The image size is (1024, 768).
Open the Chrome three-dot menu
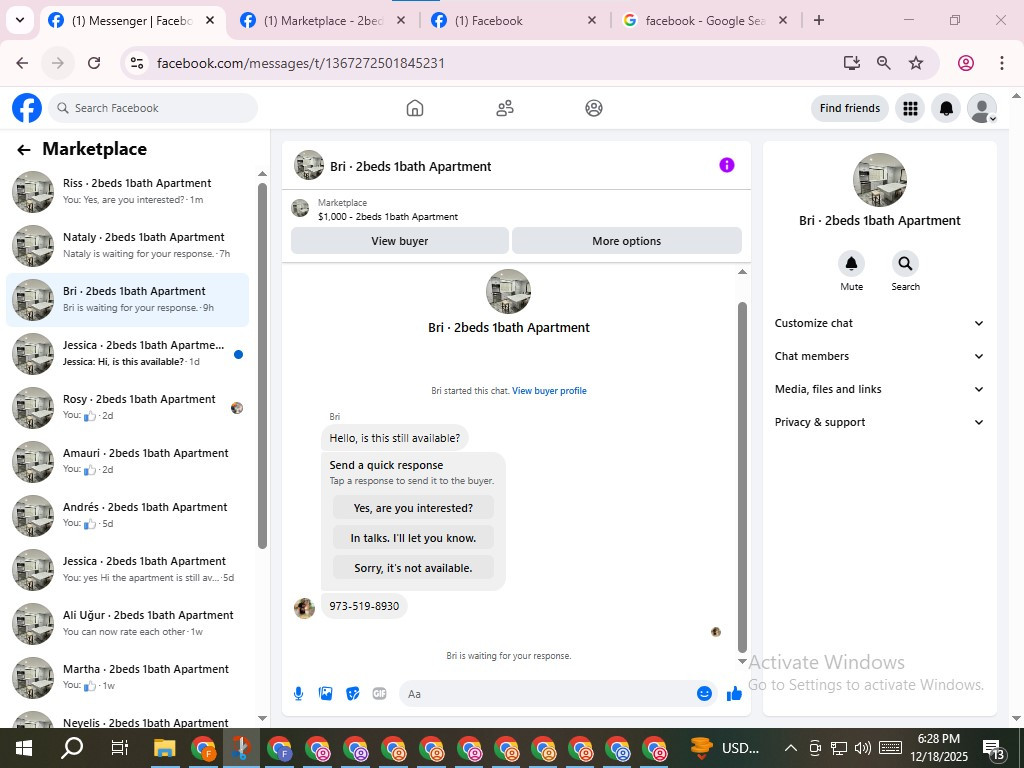pos(1002,63)
